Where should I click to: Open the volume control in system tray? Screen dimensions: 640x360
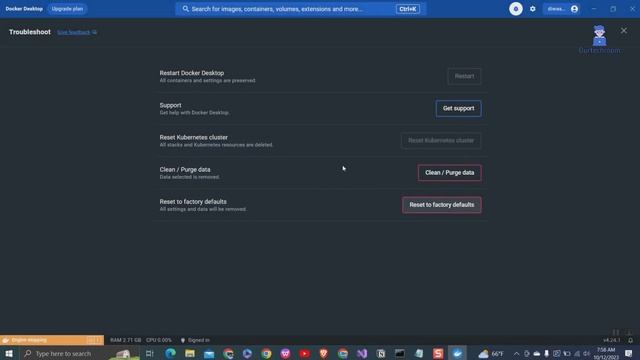[x=587, y=353]
